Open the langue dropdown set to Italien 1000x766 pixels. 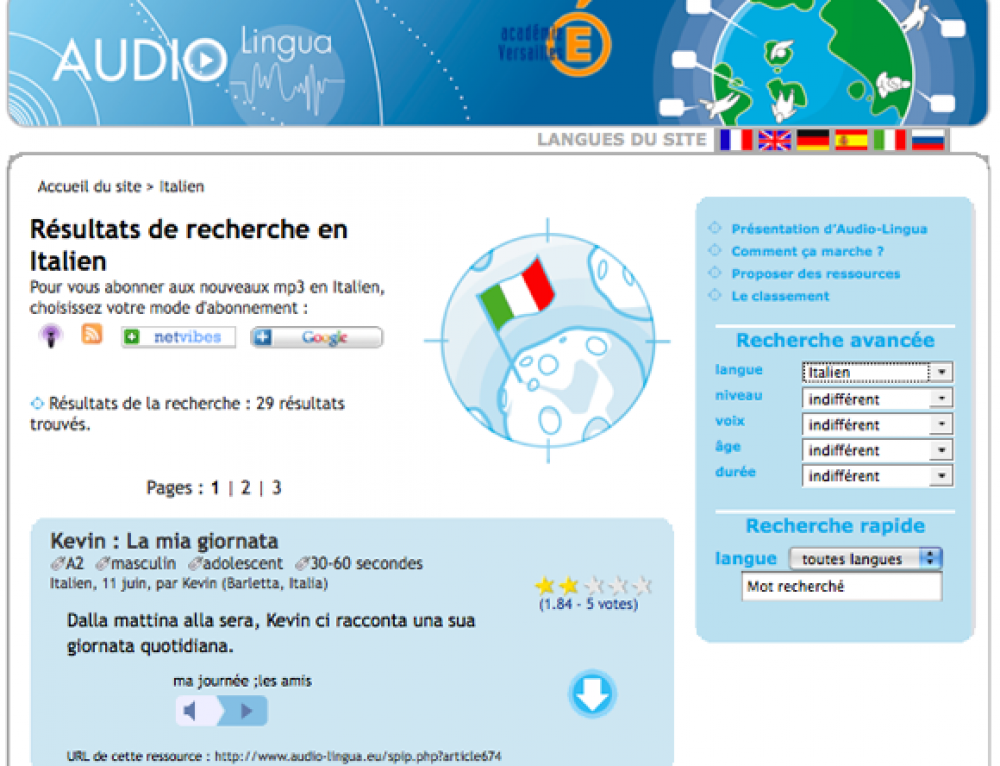[x=877, y=372]
